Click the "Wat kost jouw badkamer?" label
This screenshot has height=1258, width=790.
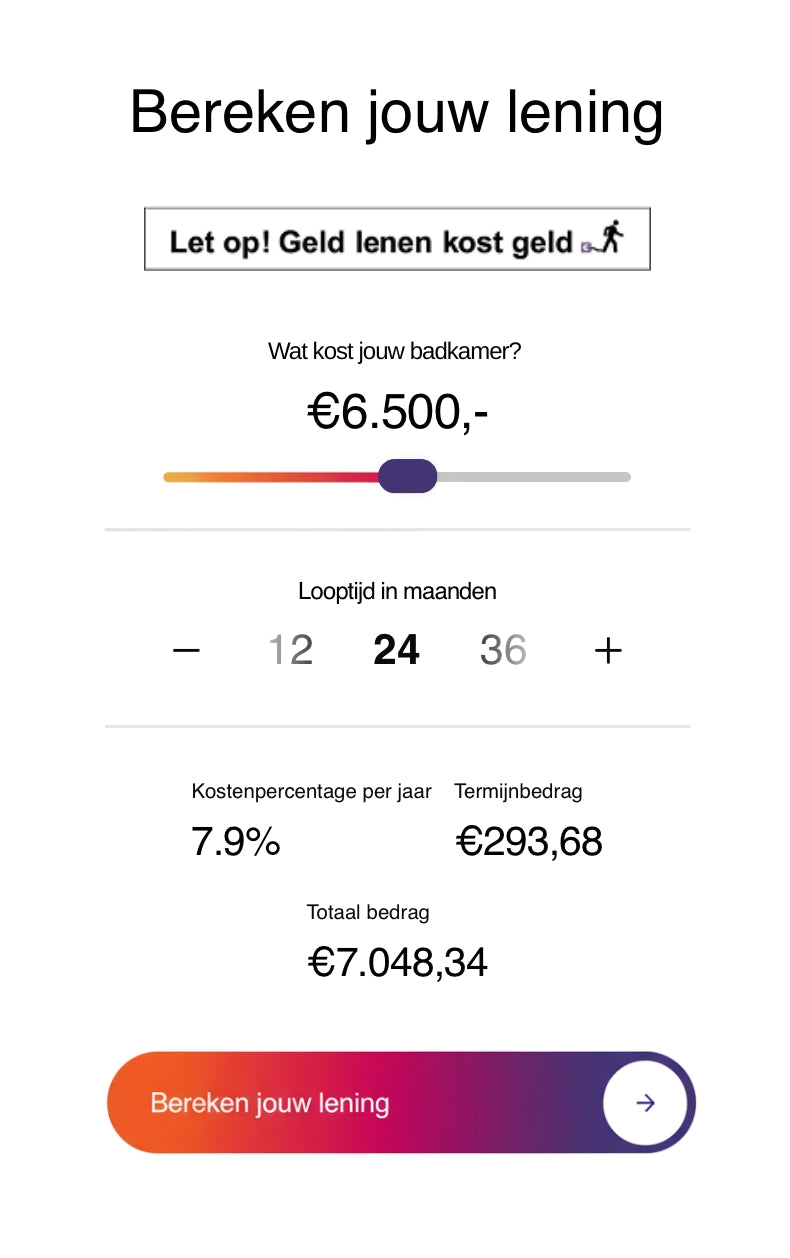coord(394,352)
